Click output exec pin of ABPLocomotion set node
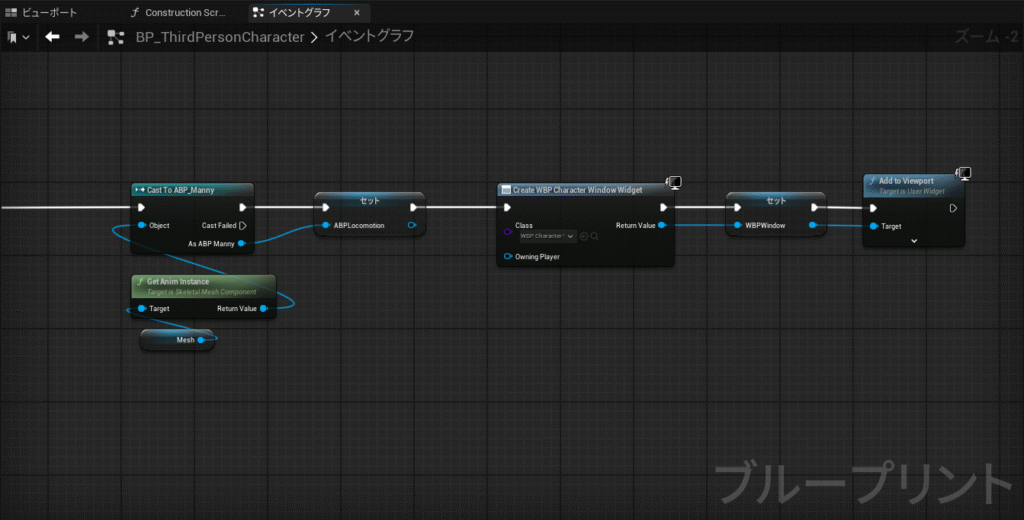Image resolution: width=1024 pixels, height=520 pixels. (x=413, y=208)
